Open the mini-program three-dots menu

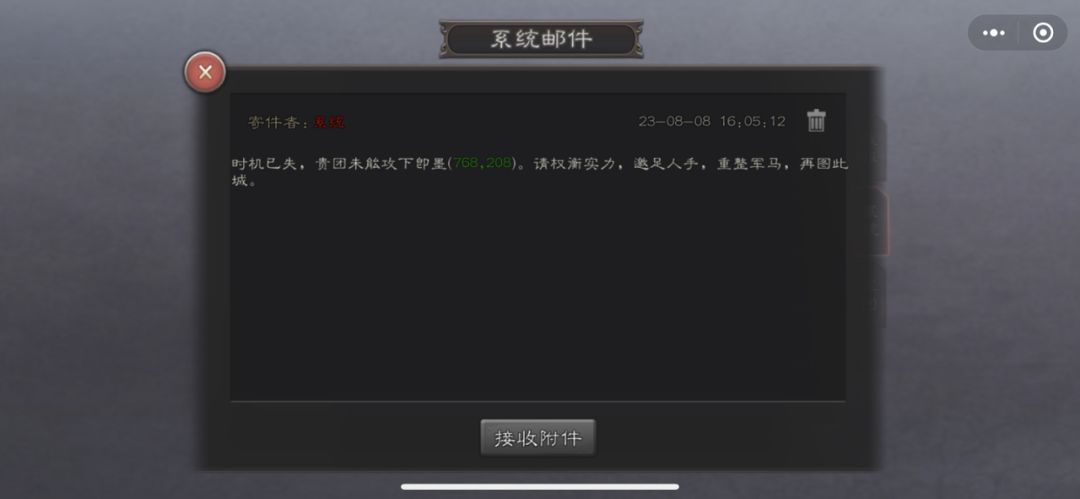[993, 33]
